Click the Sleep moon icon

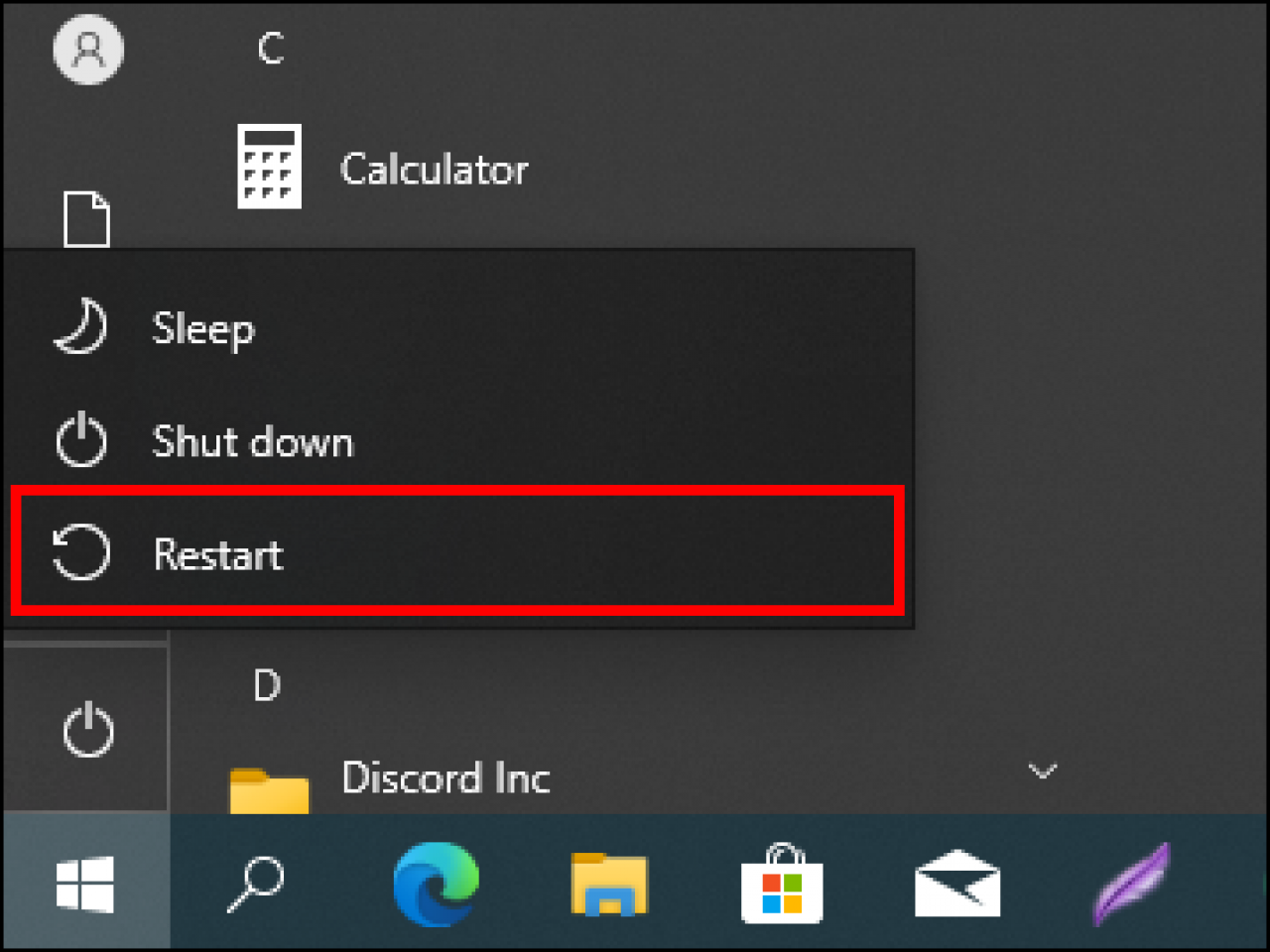click(x=80, y=327)
